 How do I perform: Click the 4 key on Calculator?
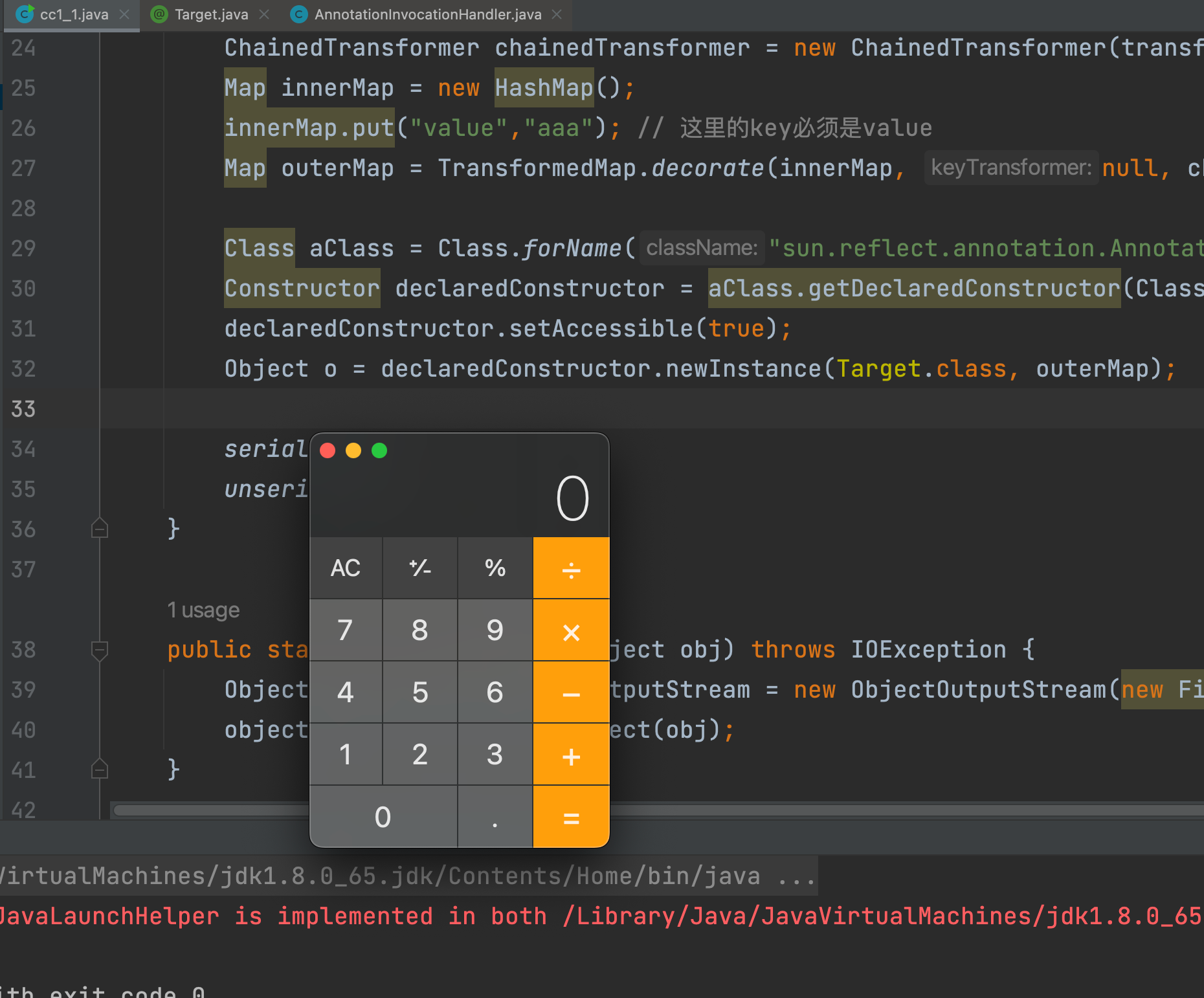(346, 692)
